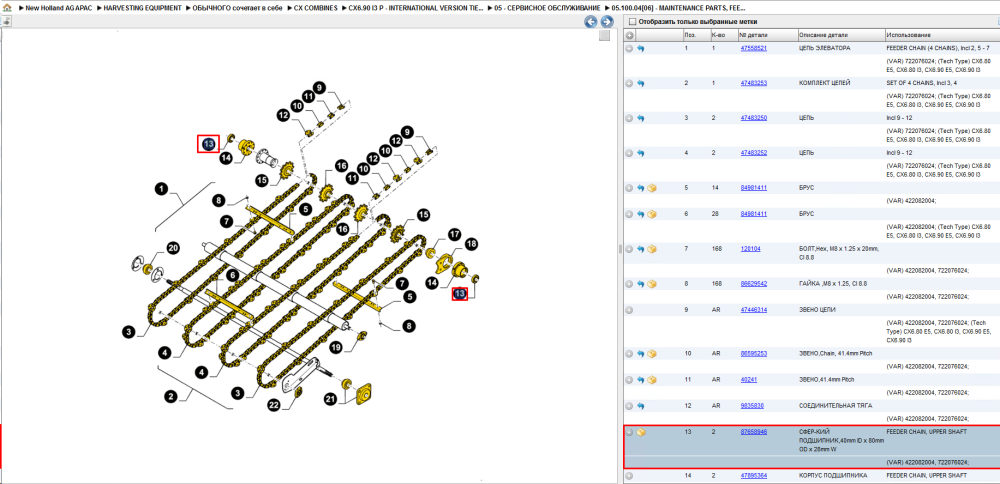The image size is (1000, 484).
Task: Open part number link 47558521
Action: pos(753,48)
